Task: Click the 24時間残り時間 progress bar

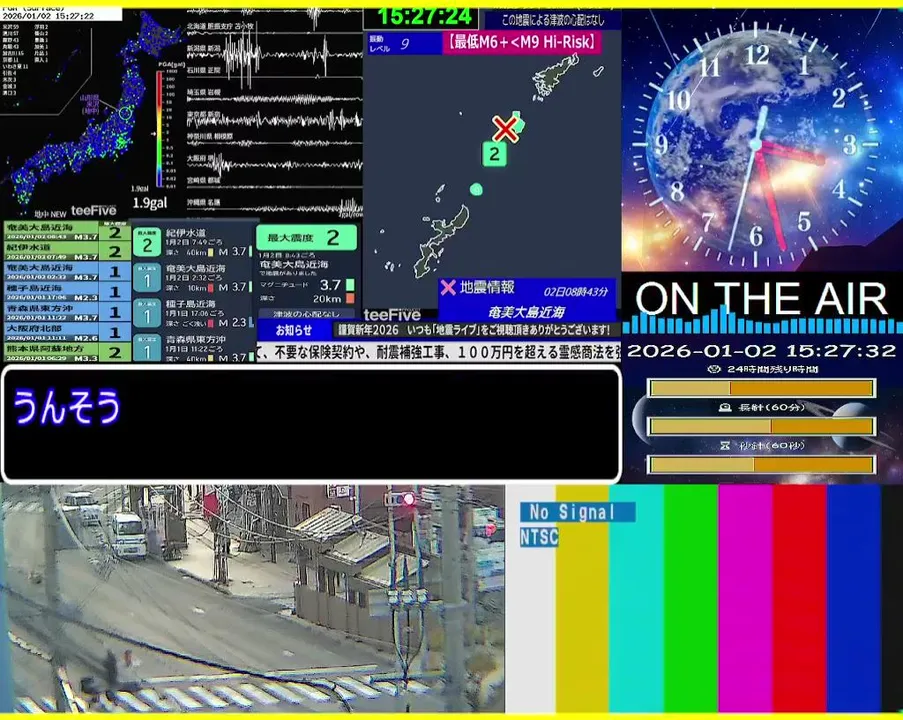Action: tap(761, 388)
